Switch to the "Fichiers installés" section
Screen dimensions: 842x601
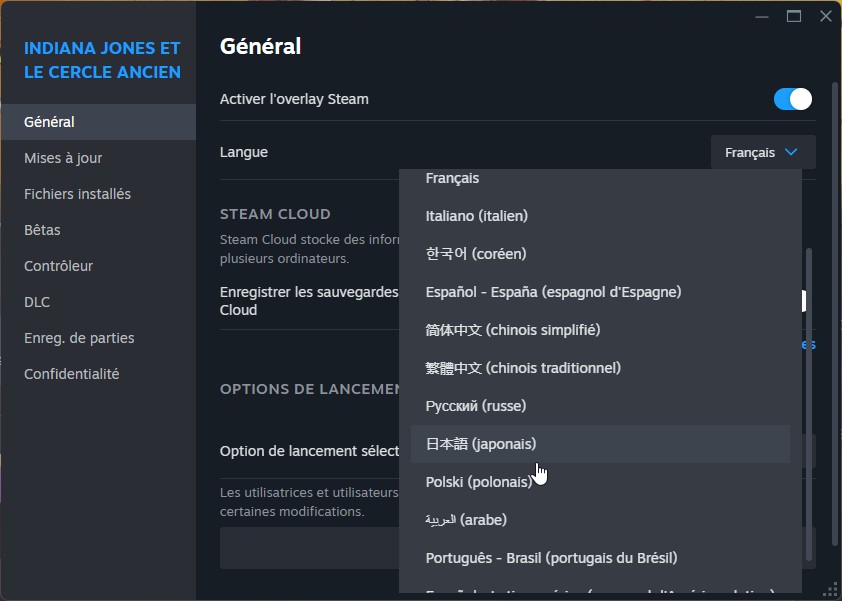pos(79,193)
